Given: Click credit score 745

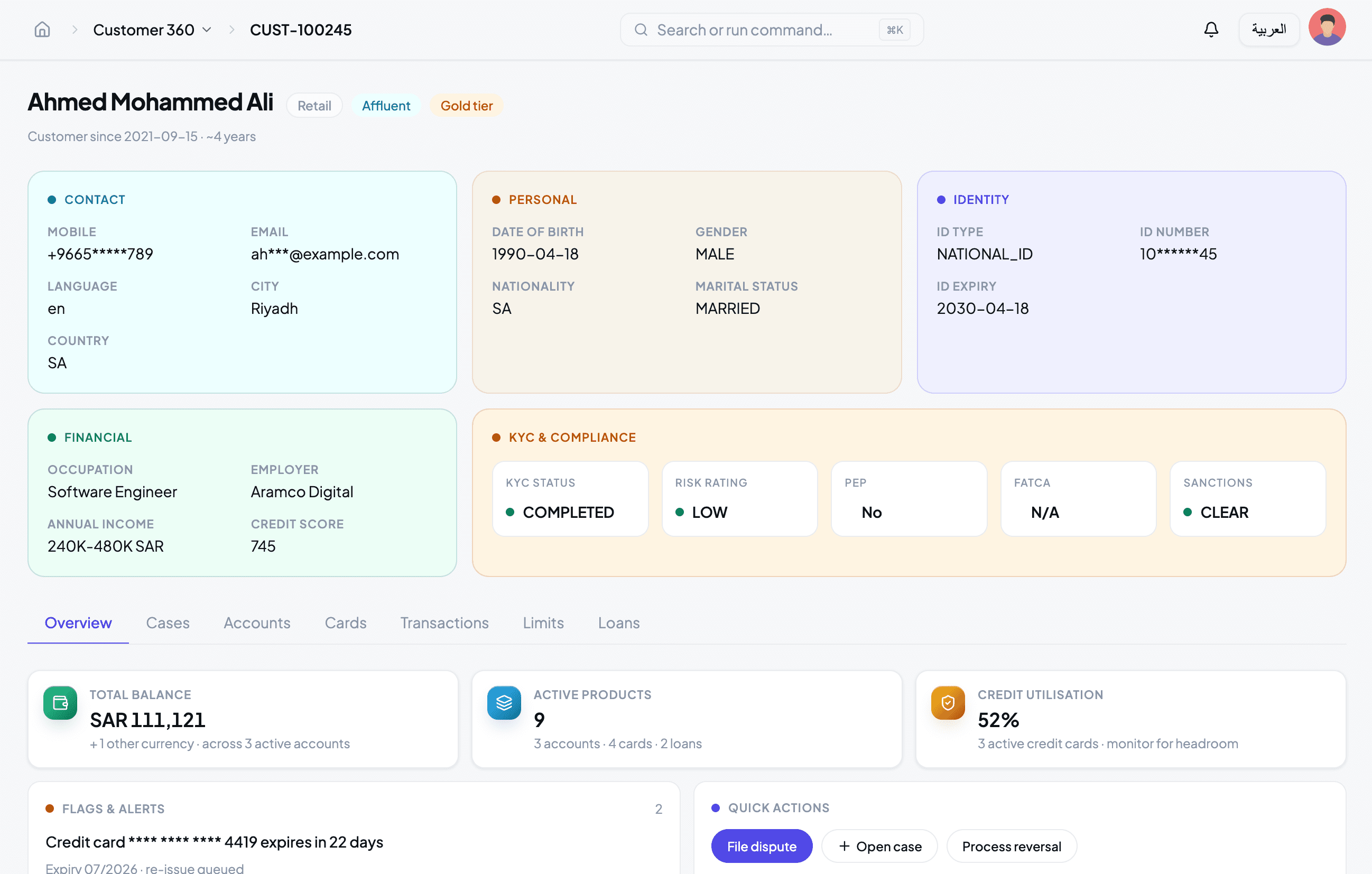Looking at the screenshot, I should pos(263,546).
